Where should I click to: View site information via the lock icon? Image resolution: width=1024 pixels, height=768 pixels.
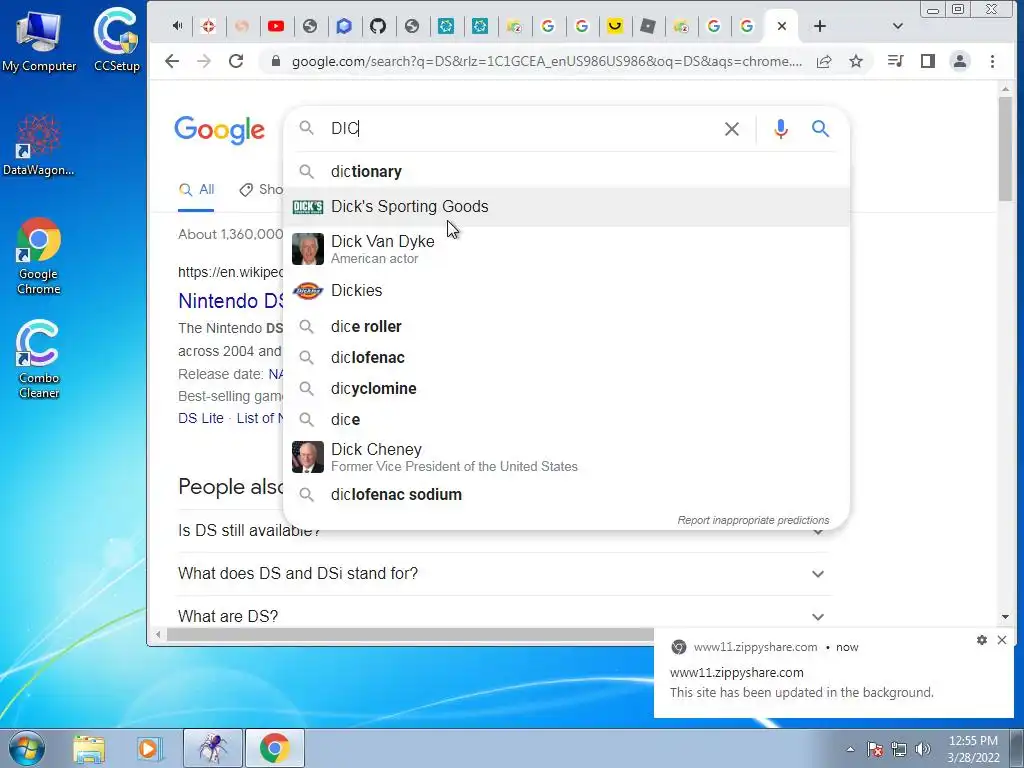point(276,61)
